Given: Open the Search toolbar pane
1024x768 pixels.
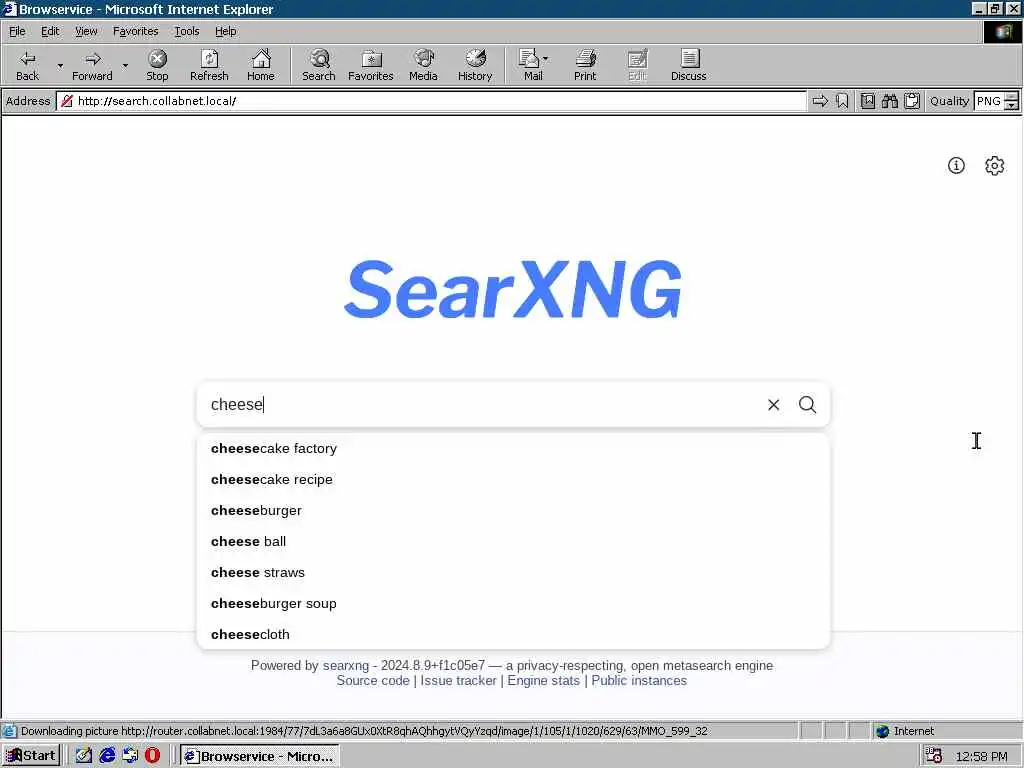Looking at the screenshot, I should (x=319, y=65).
